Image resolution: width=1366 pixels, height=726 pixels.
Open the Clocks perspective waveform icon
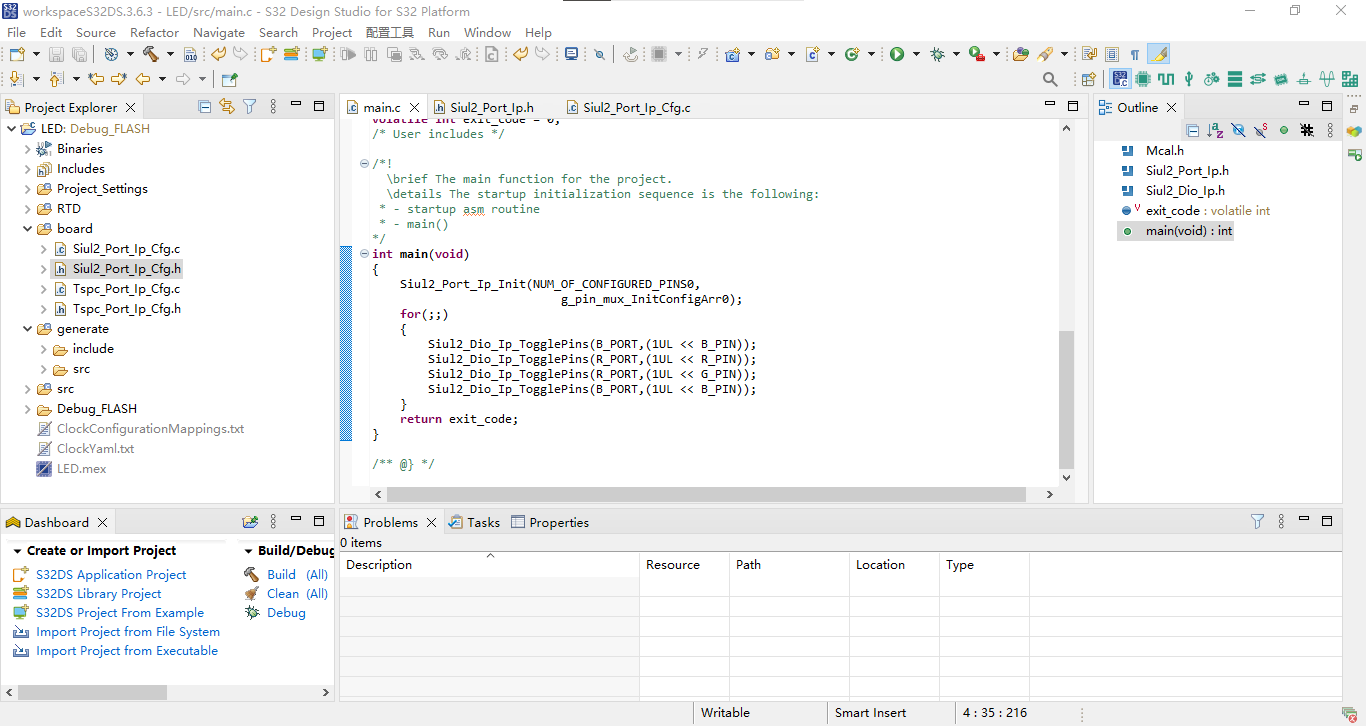click(x=1166, y=79)
